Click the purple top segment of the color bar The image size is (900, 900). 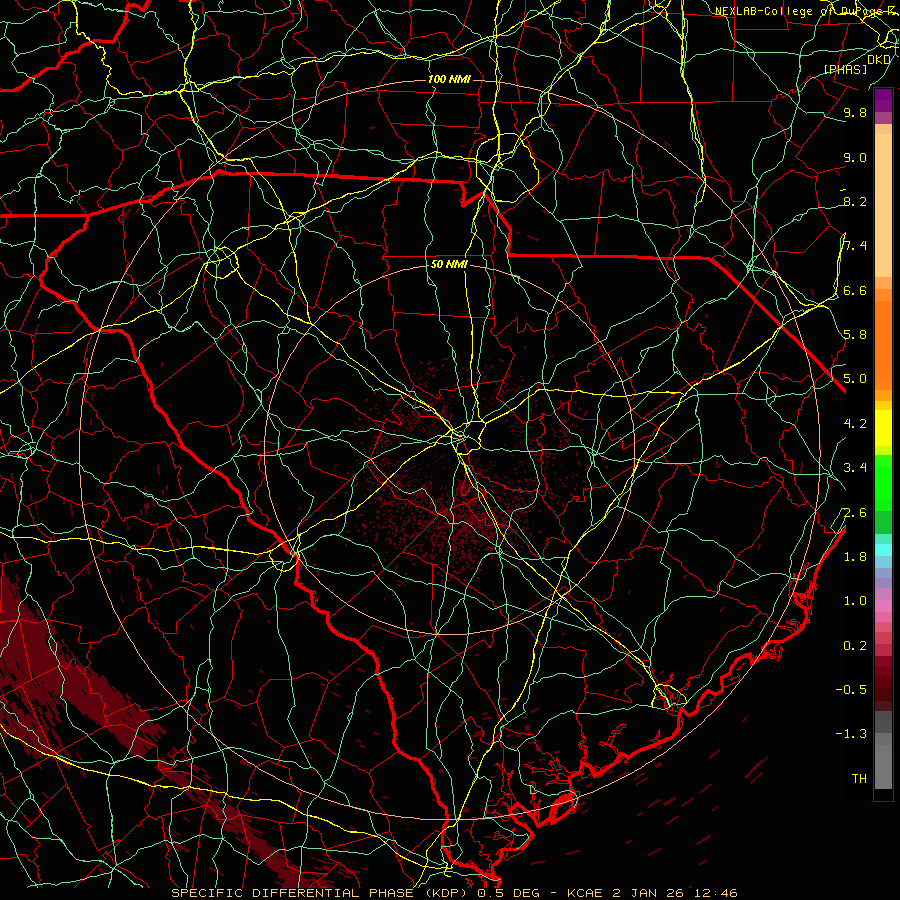coord(883,101)
